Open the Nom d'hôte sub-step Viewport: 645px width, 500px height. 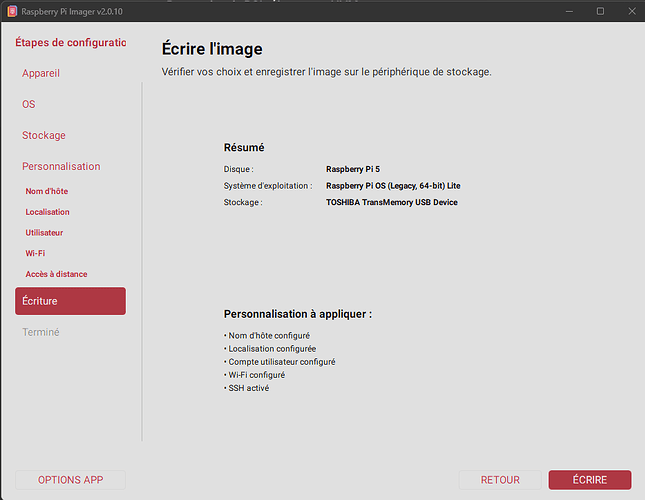tap(46, 191)
